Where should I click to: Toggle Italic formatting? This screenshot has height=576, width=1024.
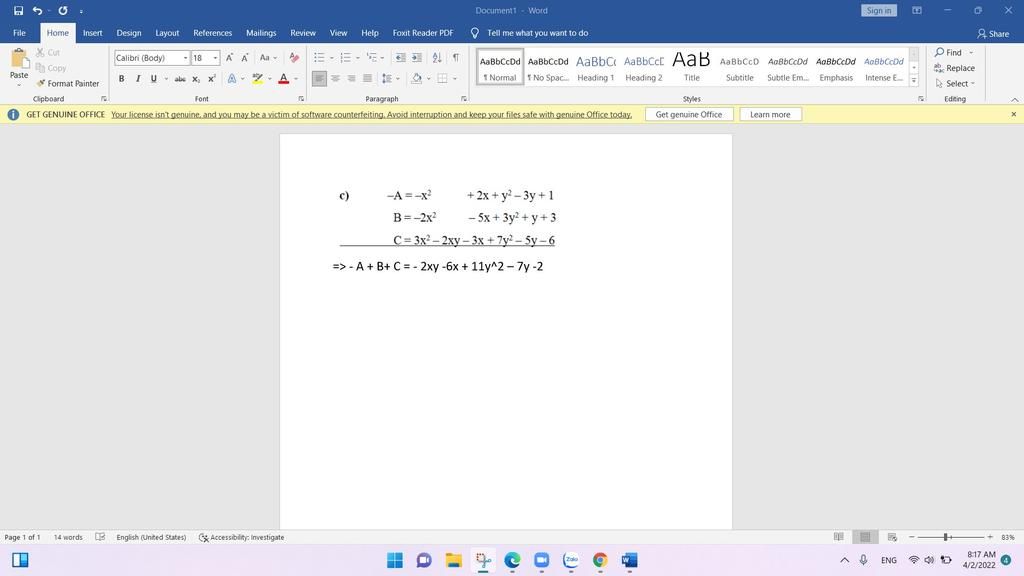click(x=137, y=79)
